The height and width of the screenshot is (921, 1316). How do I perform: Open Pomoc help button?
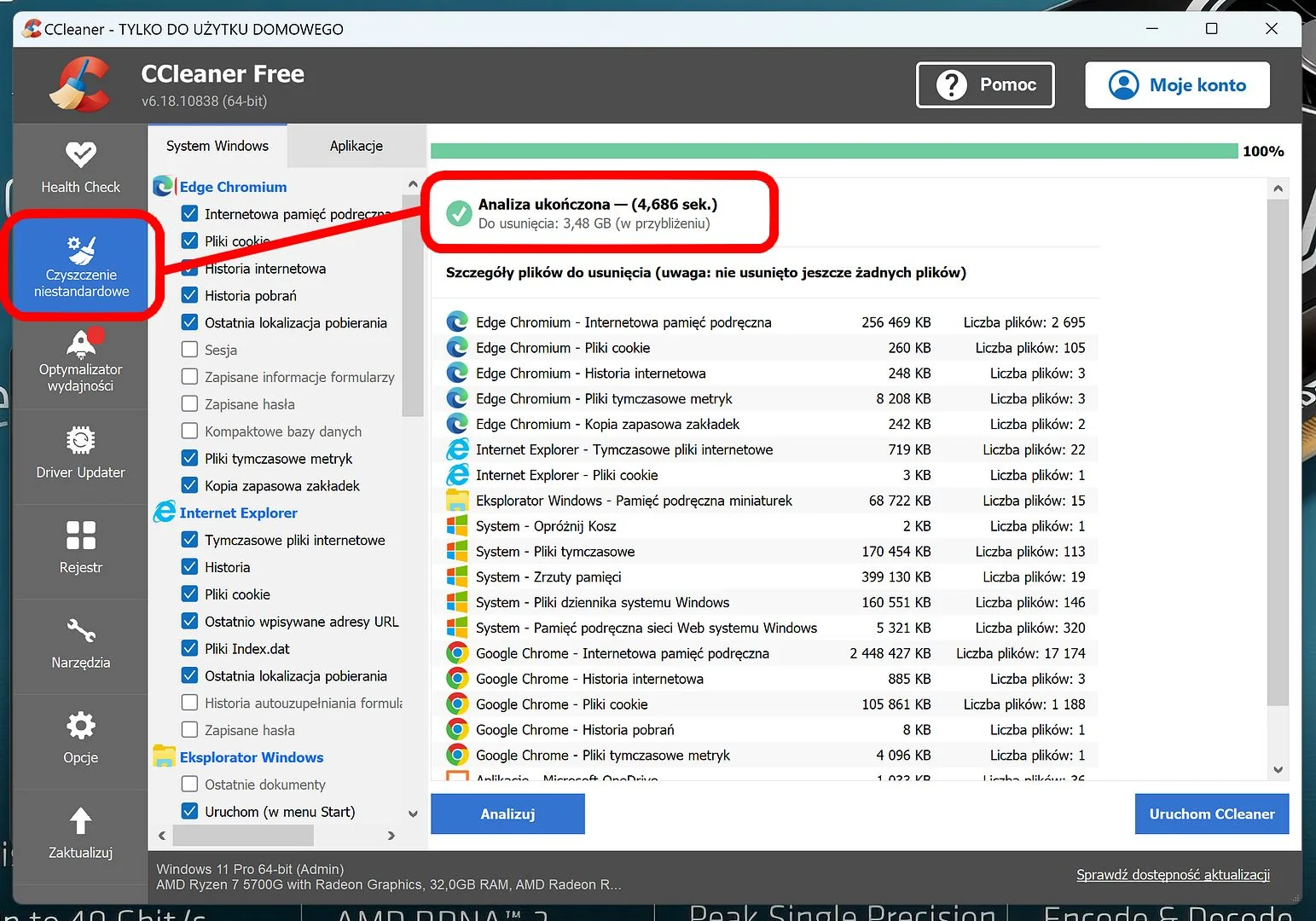point(985,84)
